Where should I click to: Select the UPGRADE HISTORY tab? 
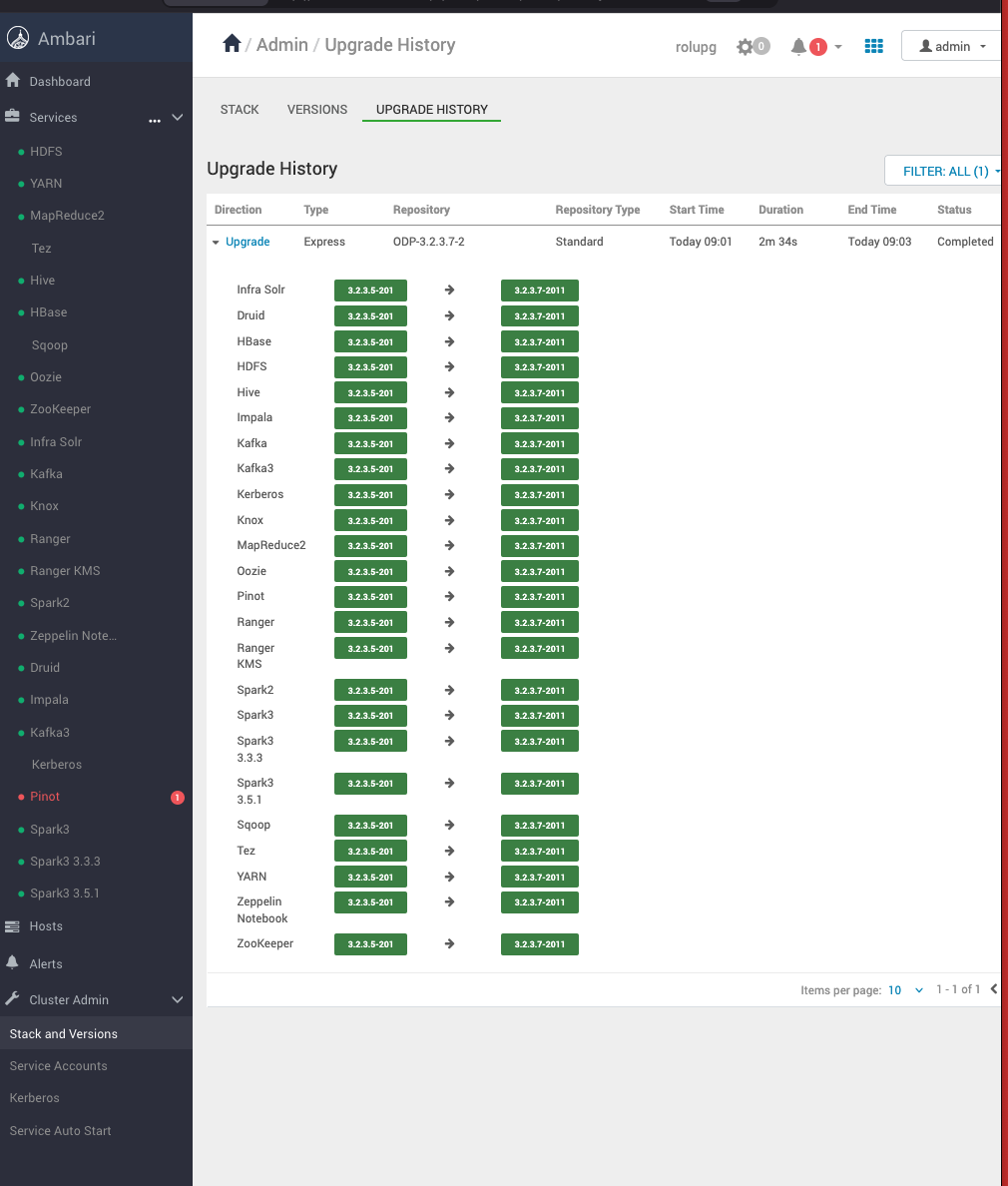click(x=432, y=109)
